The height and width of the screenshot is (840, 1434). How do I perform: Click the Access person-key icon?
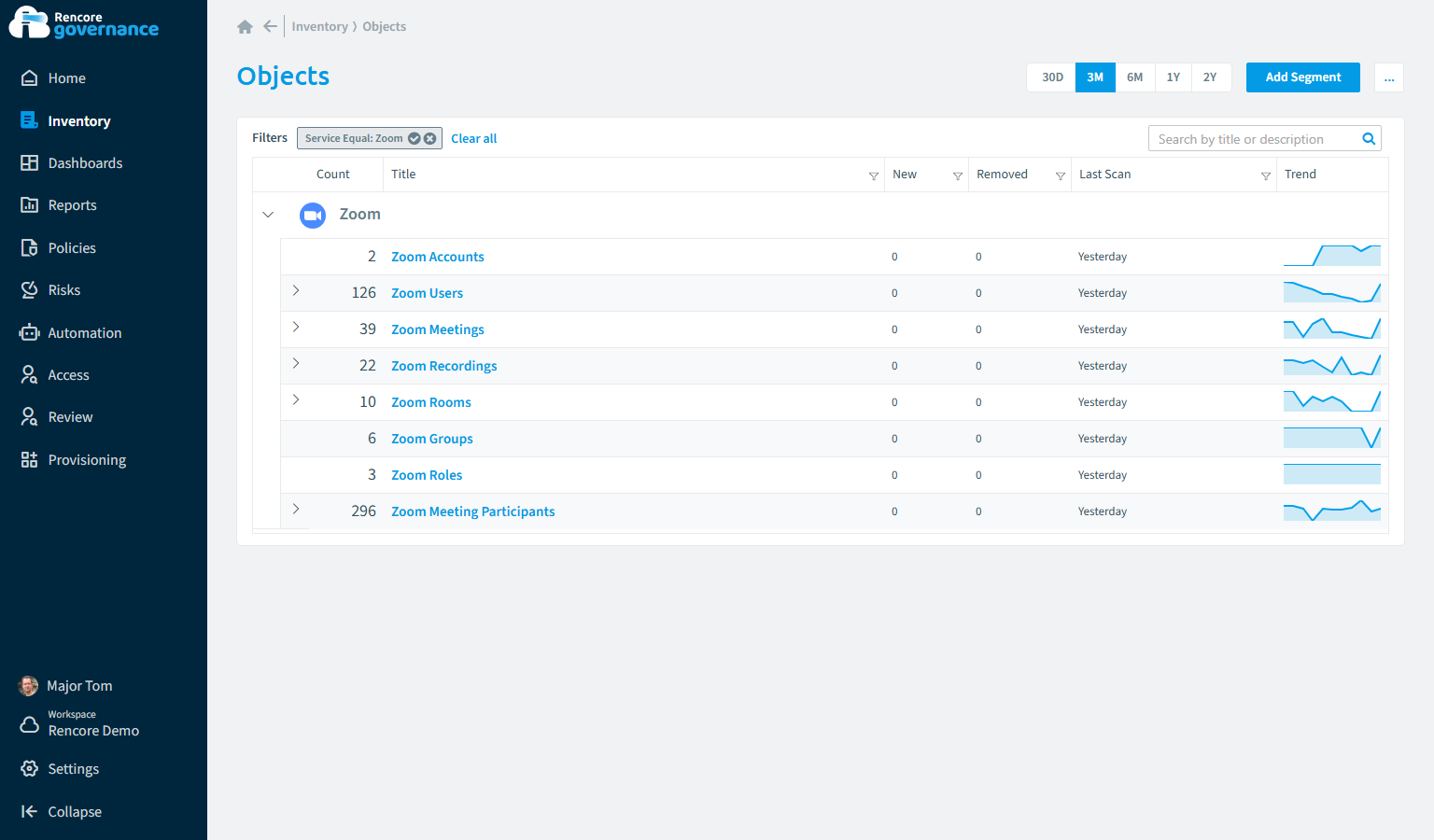(x=29, y=375)
